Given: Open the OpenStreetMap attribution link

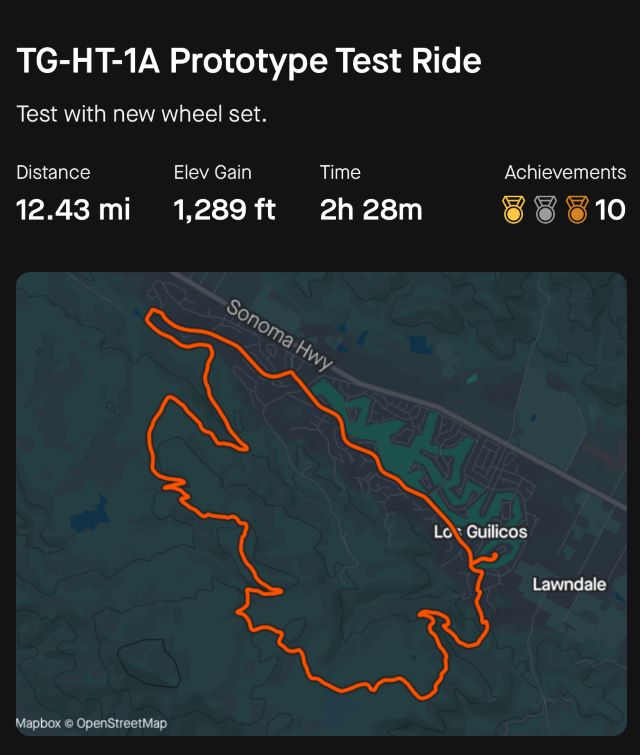Looking at the screenshot, I should pyautogui.click(x=122, y=723).
